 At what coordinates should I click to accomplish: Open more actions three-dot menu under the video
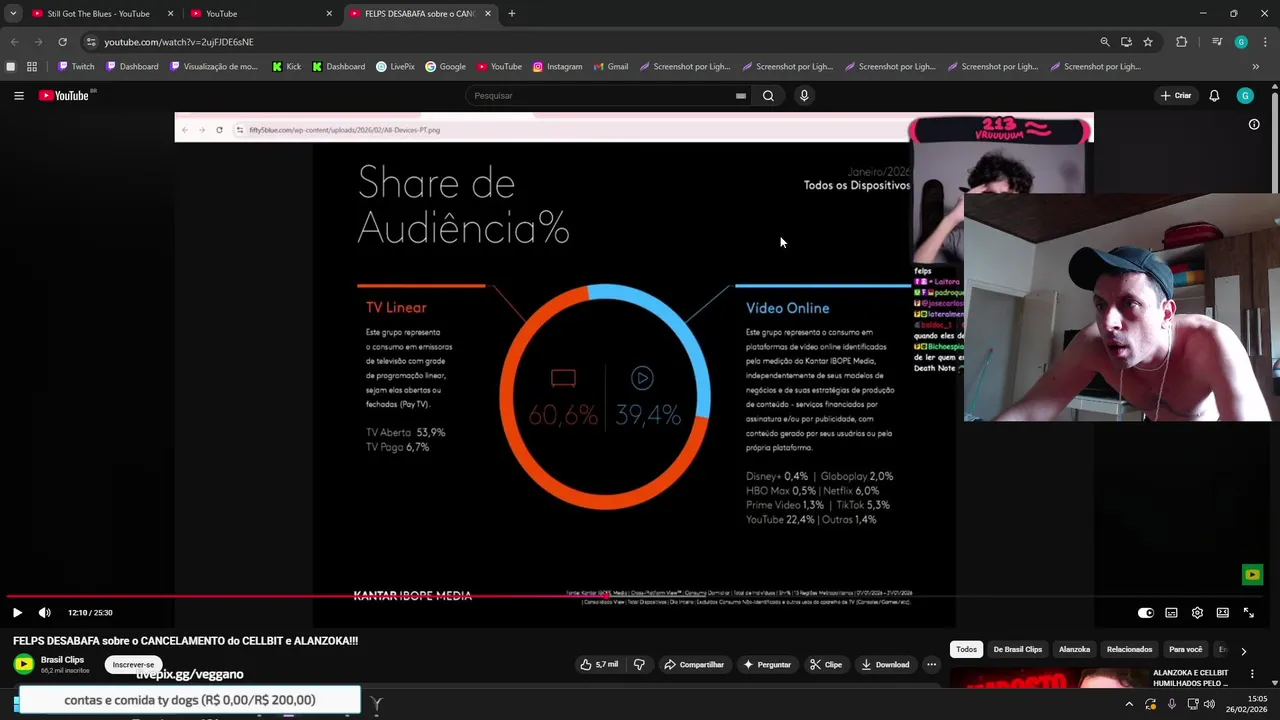pos(931,664)
